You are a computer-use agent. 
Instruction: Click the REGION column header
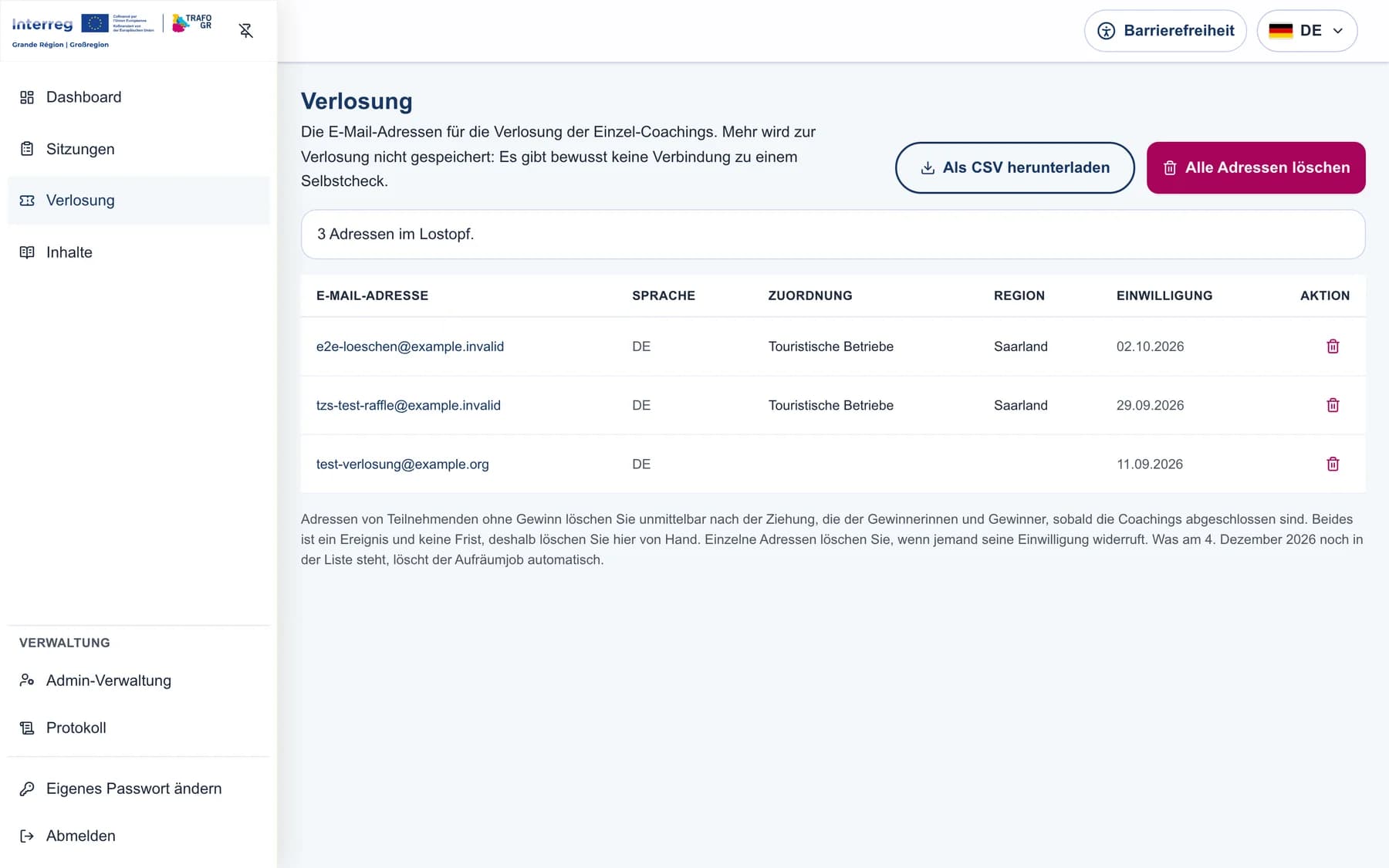coord(1019,296)
